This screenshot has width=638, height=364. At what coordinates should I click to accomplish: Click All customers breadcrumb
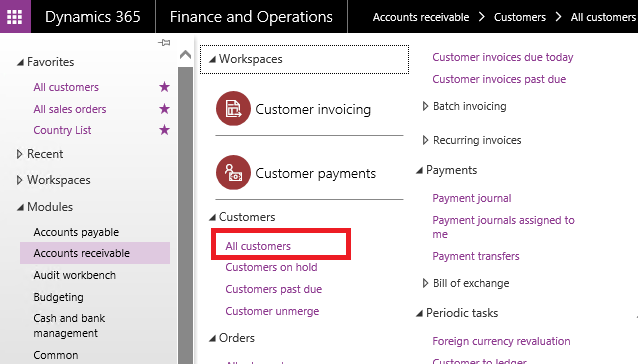pyautogui.click(x=603, y=17)
